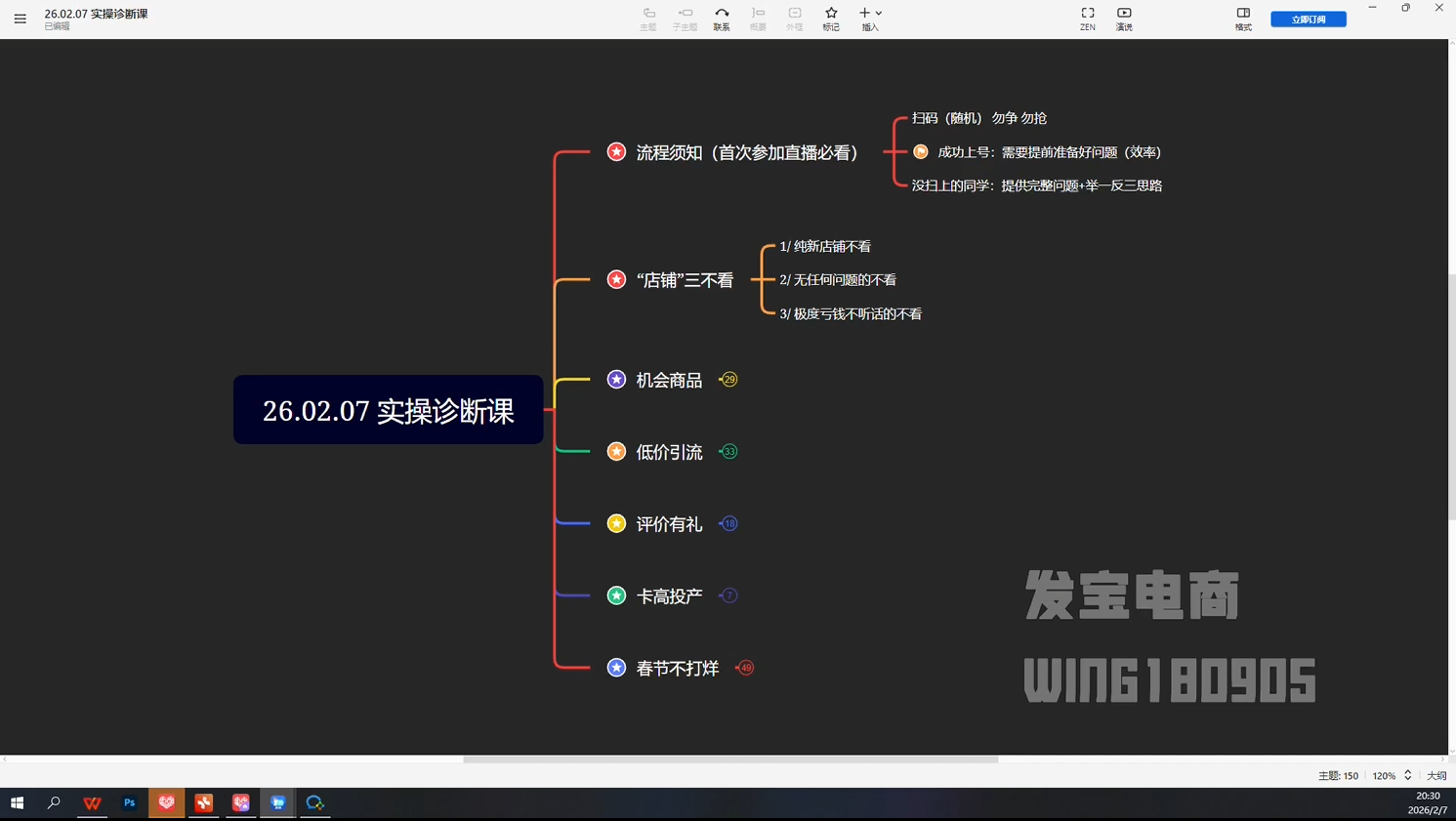Screen dimensions: 1456x821
Task: Click the 120% zoom level indicator
Action: click(x=1383, y=774)
